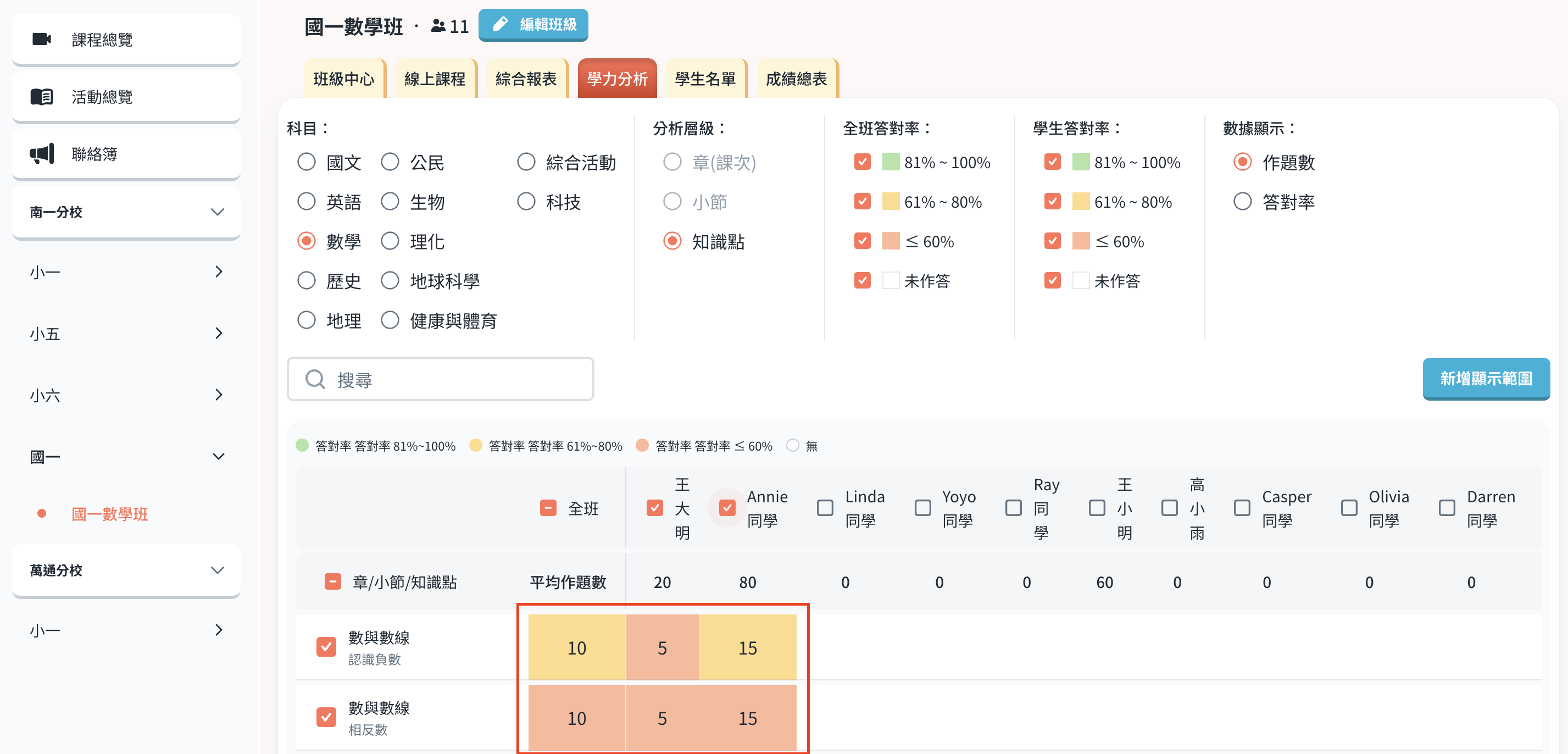Click the magnifier icon in search box
This screenshot has width=1568, height=754.
click(x=315, y=379)
